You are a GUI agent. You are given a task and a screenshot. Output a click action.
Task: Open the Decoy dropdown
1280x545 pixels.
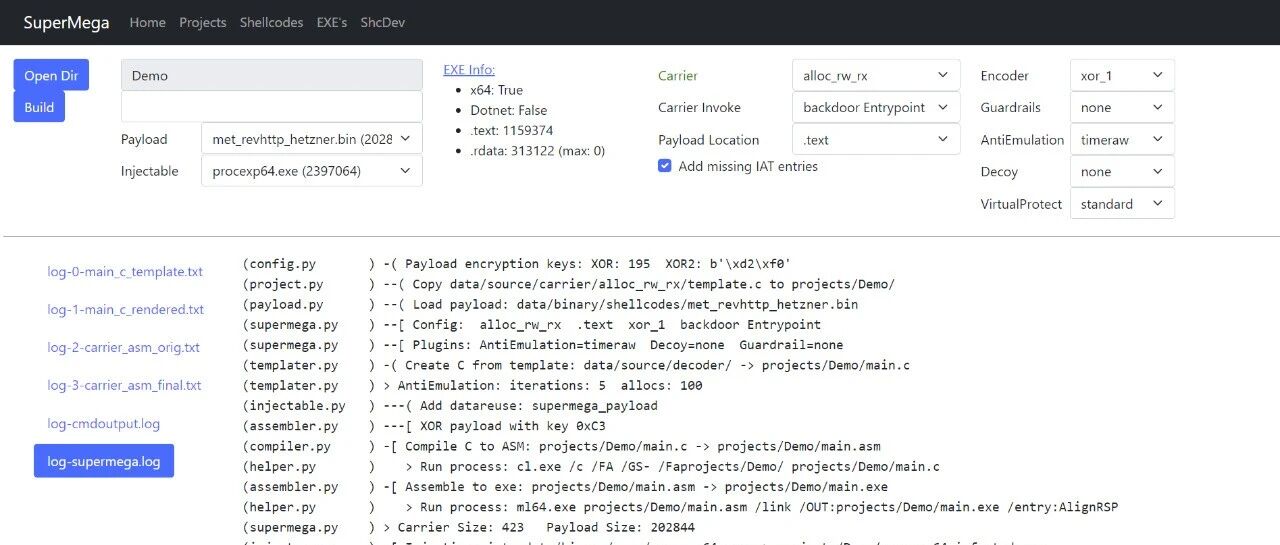point(1122,171)
